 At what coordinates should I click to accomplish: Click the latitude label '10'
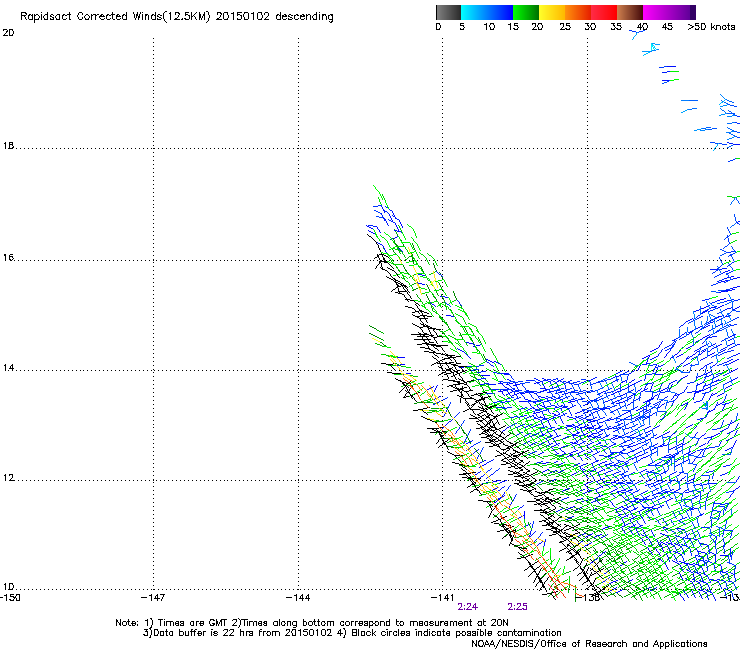point(8,587)
